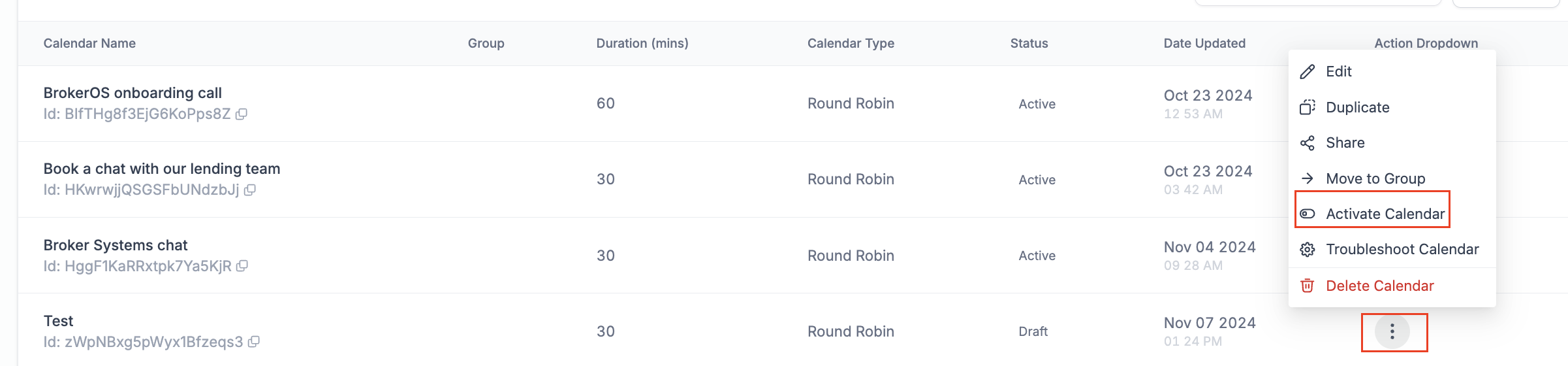Click the pencil Edit icon
1568x366 pixels.
pos(1307,72)
